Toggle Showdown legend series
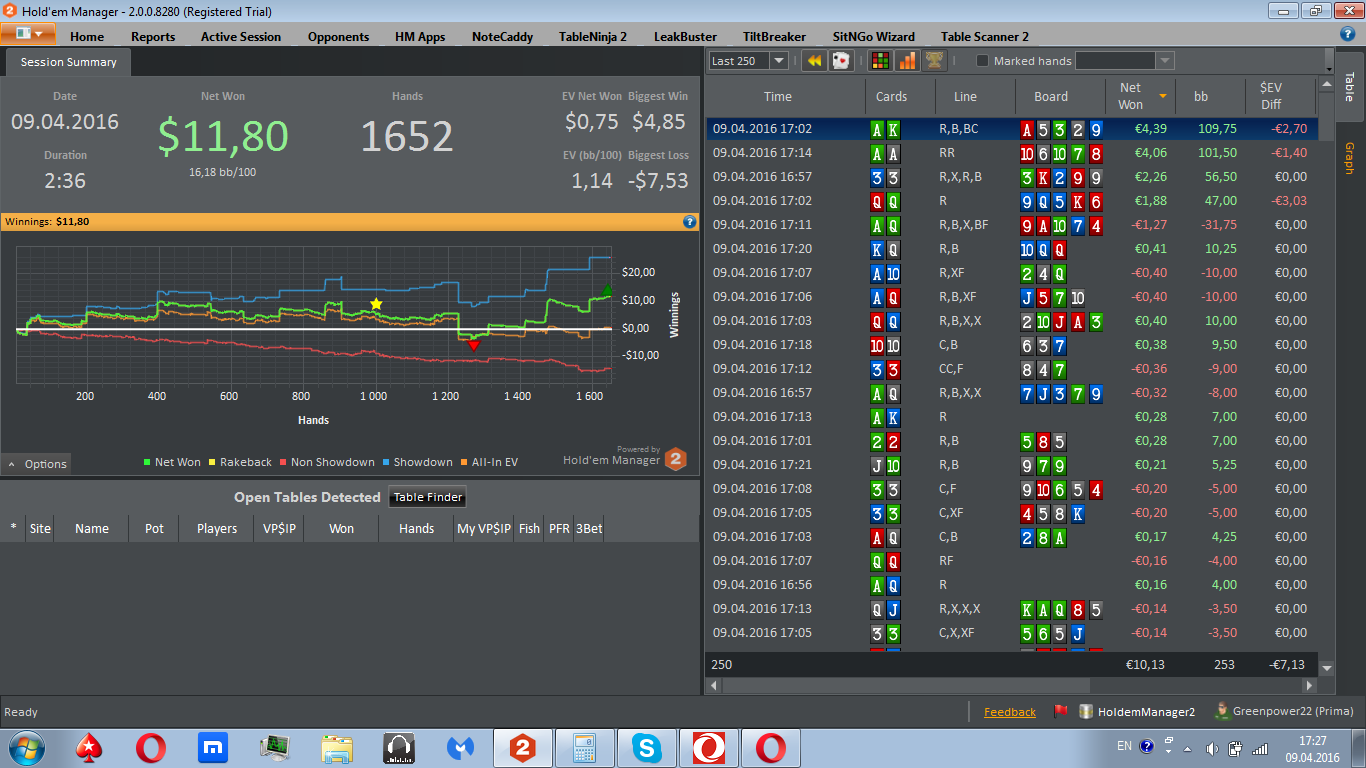Image resolution: width=1366 pixels, height=768 pixels. pyautogui.click(x=417, y=462)
